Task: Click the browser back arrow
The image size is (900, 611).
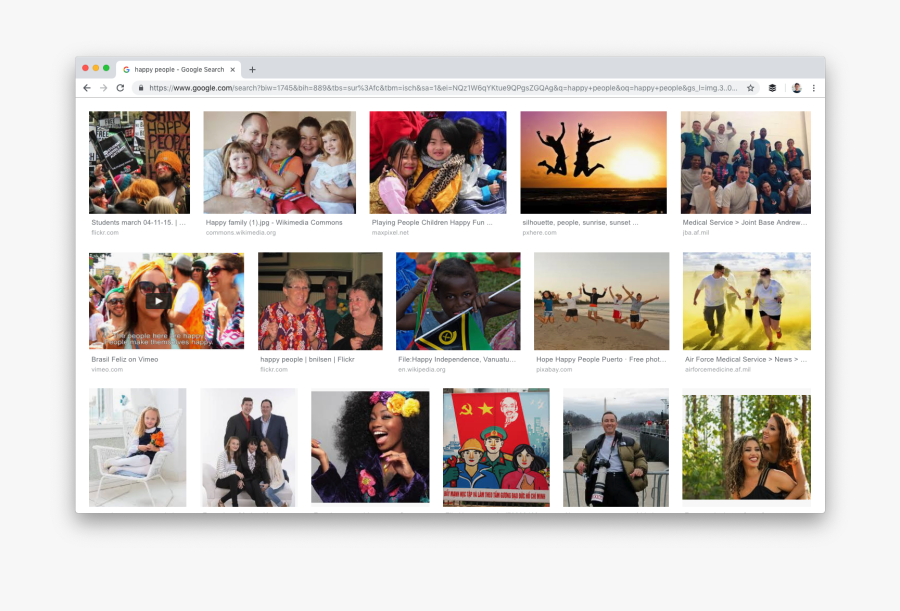Action: 87,88
